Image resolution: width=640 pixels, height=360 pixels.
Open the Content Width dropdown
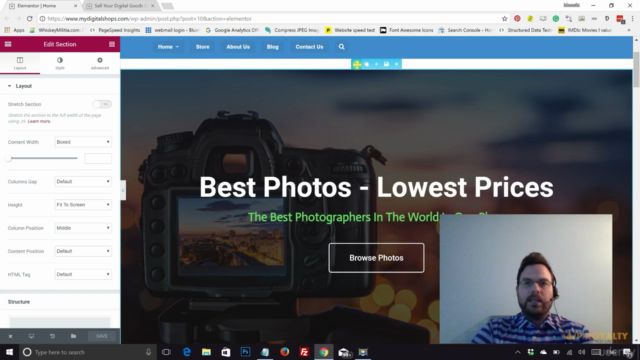click(83, 142)
